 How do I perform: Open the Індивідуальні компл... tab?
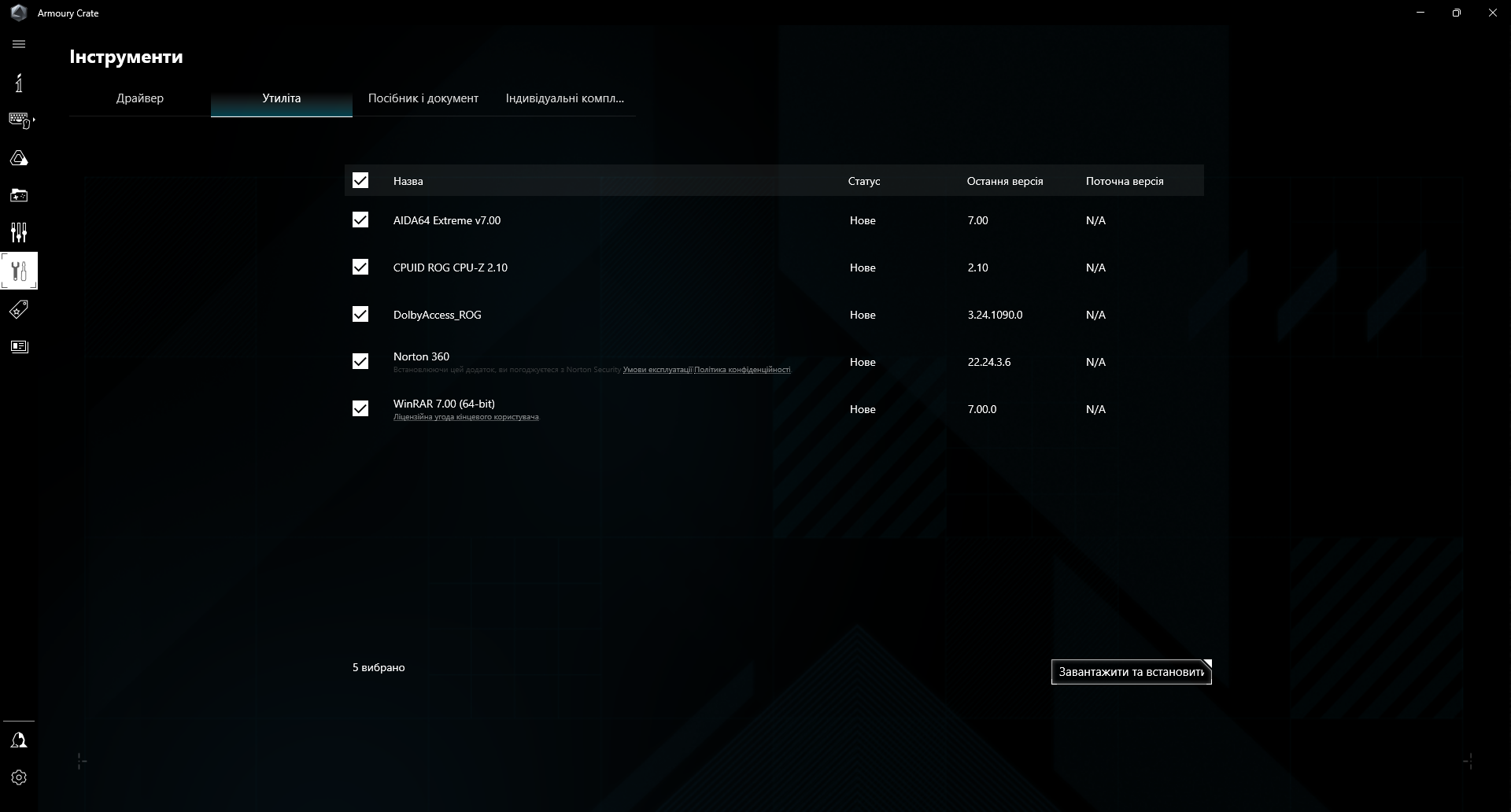565,98
